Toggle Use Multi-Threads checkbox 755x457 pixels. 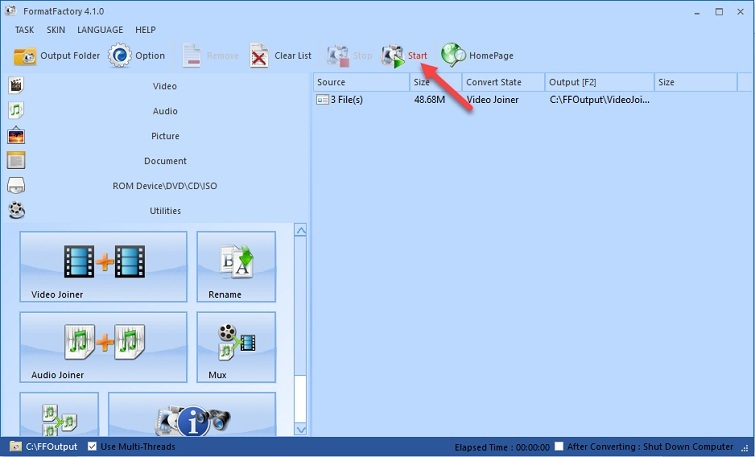[93, 446]
